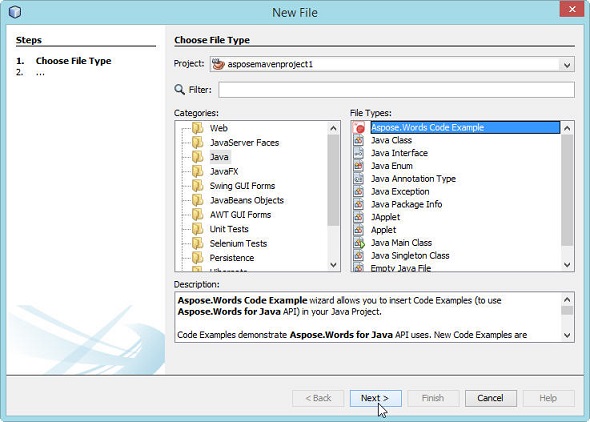Screen dimensions: 590x422
Task: Click the Persistence folder icon
Action: [x=198, y=258]
